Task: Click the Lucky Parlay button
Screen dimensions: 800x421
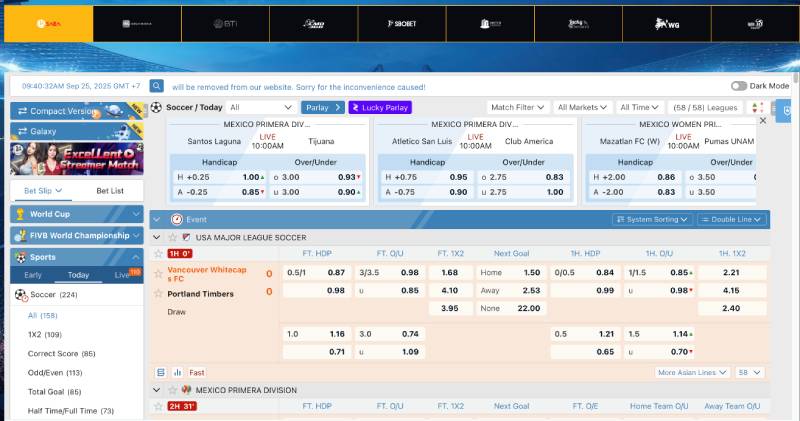Action: (379, 107)
